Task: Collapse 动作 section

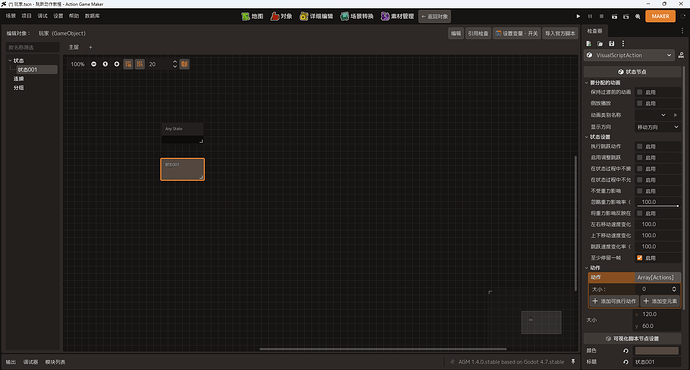Action: click(587, 268)
